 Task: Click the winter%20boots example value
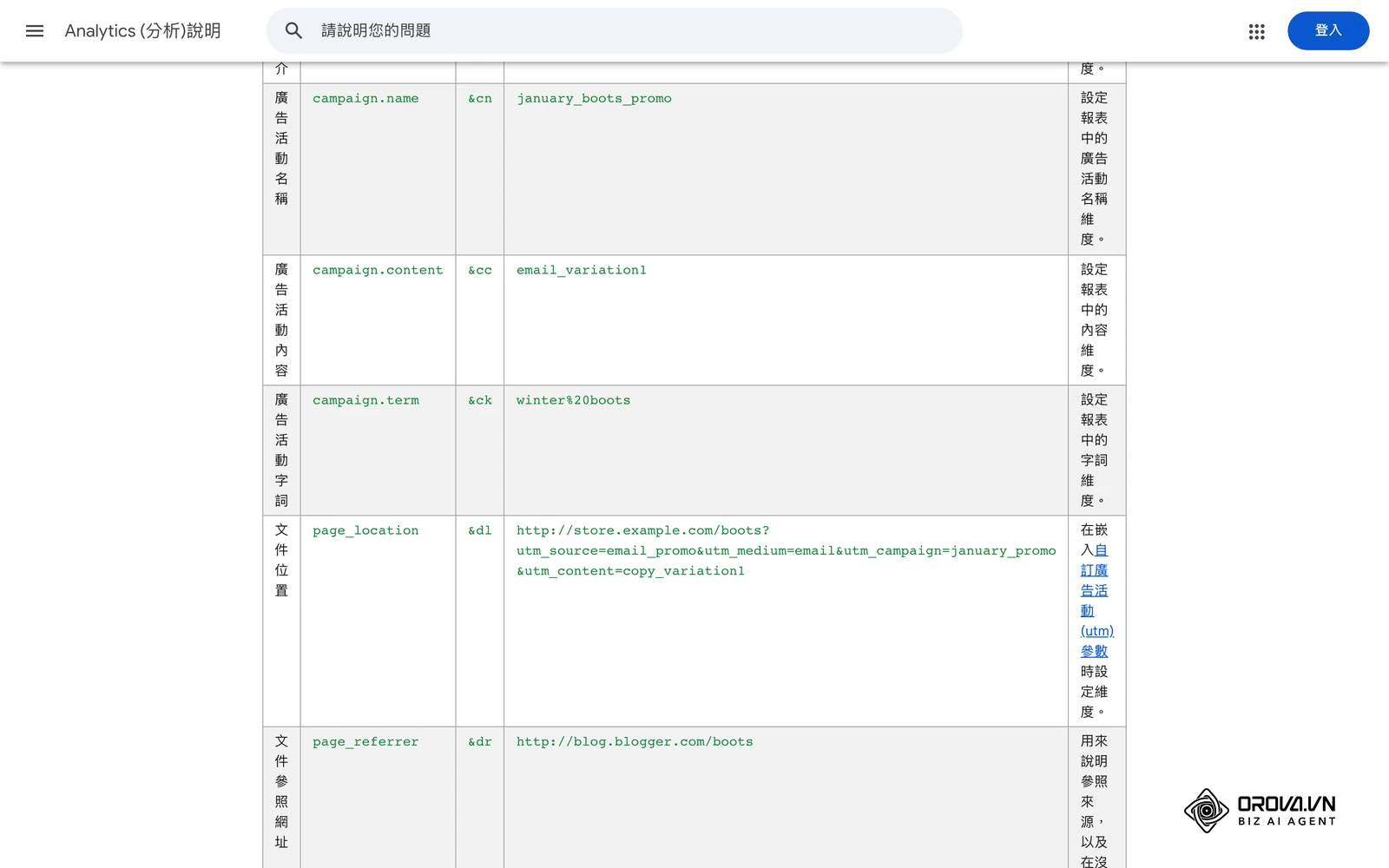[574, 401]
